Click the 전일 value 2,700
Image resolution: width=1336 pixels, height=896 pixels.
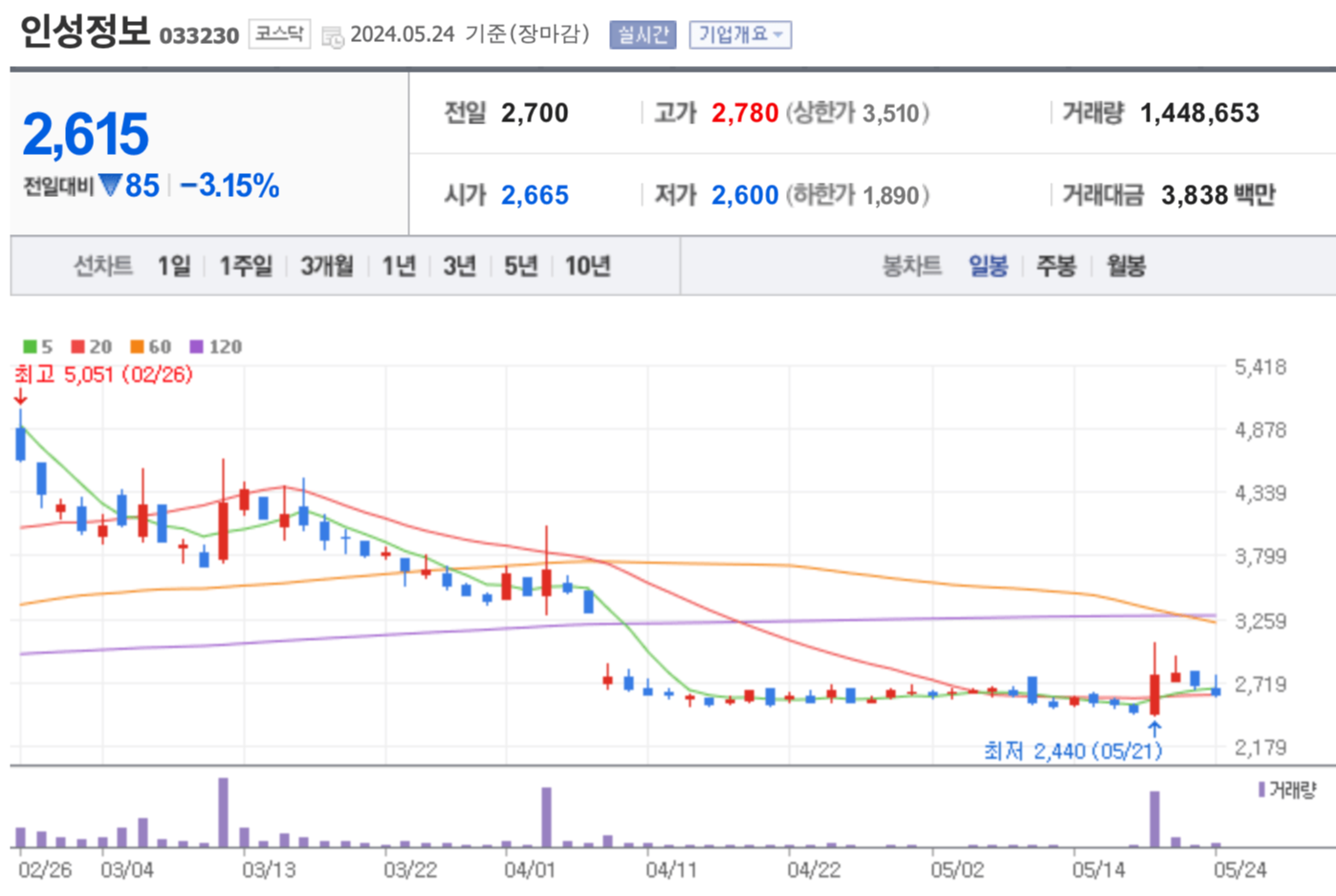tap(535, 113)
